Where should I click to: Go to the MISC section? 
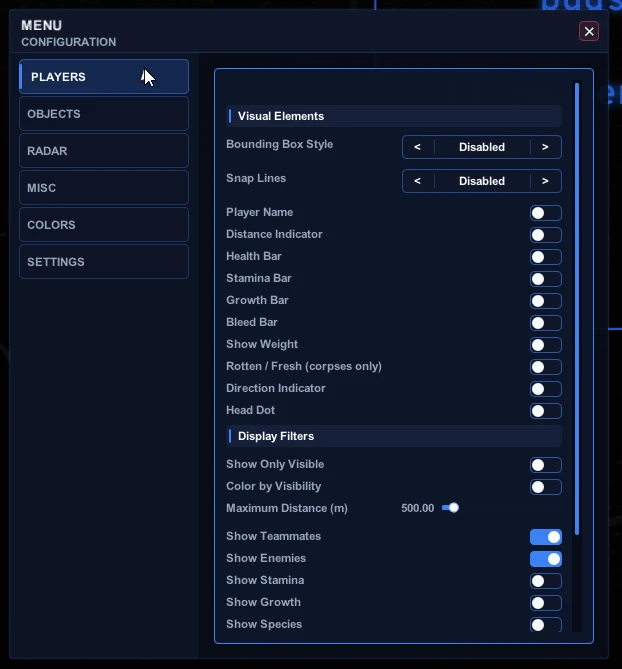click(104, 188)
